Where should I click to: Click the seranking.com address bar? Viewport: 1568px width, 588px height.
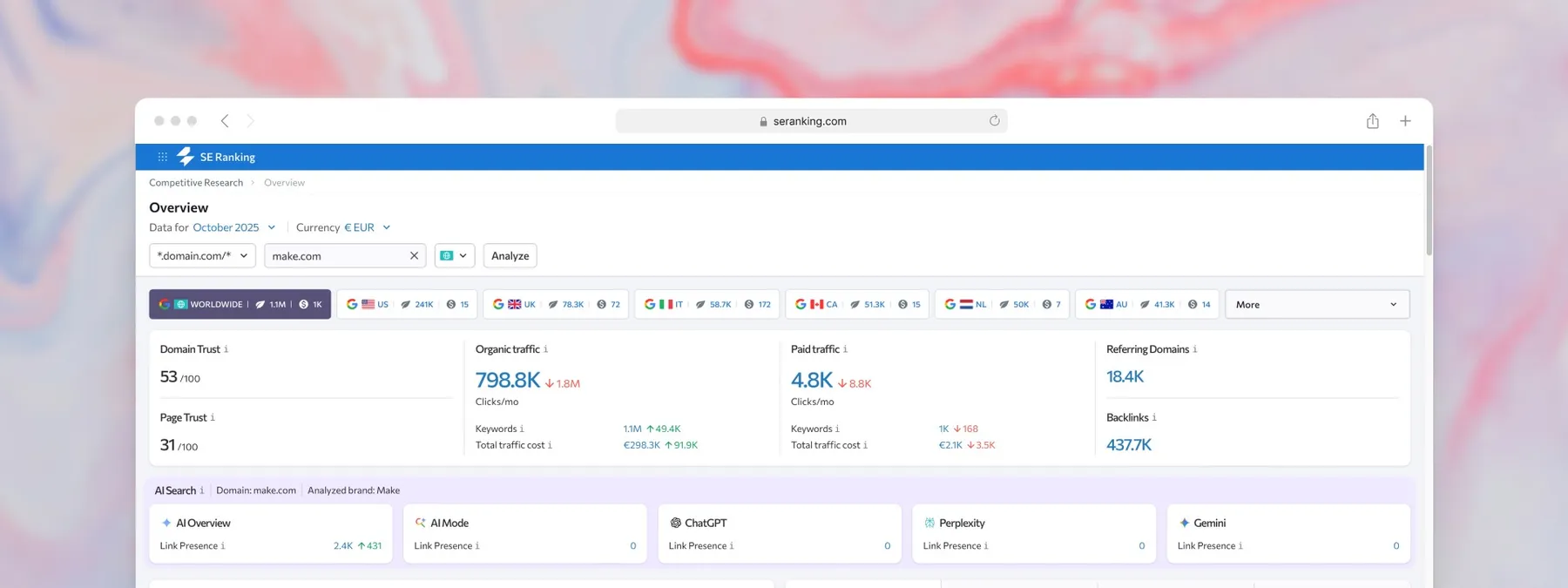click(x=811, y=121)
